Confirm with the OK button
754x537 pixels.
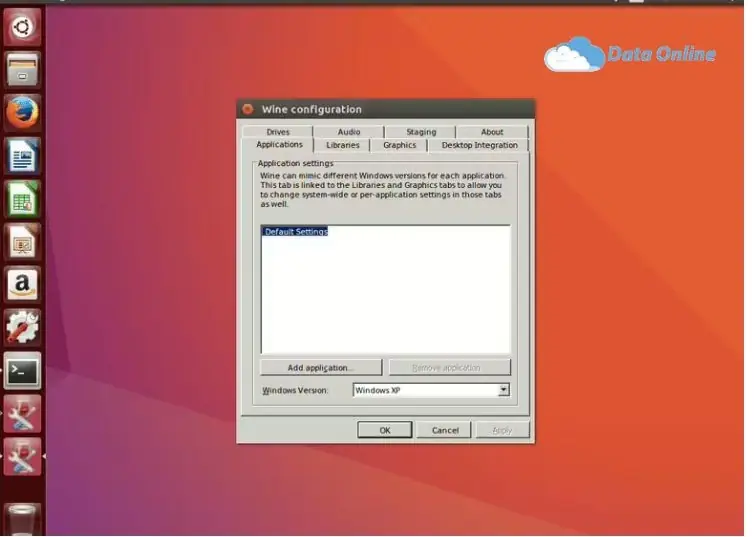pyautogui.click(x=385, y=430)
